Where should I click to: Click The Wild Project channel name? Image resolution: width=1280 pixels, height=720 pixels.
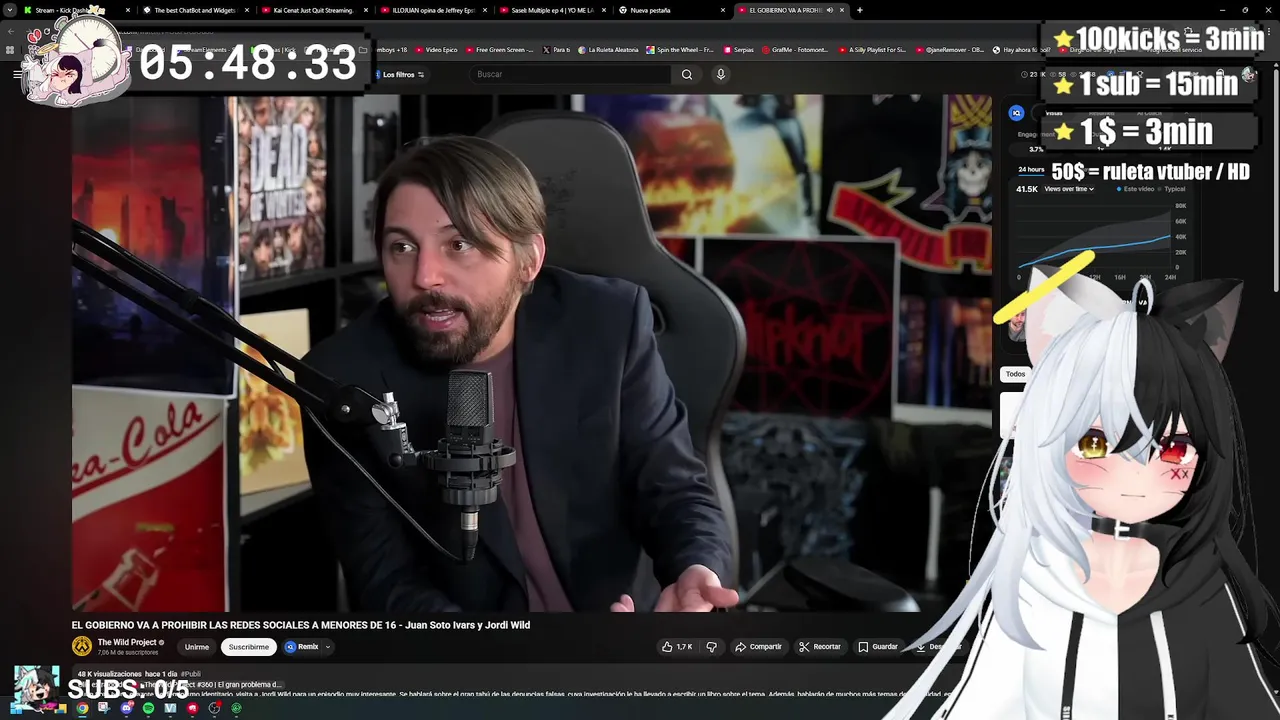127,642
